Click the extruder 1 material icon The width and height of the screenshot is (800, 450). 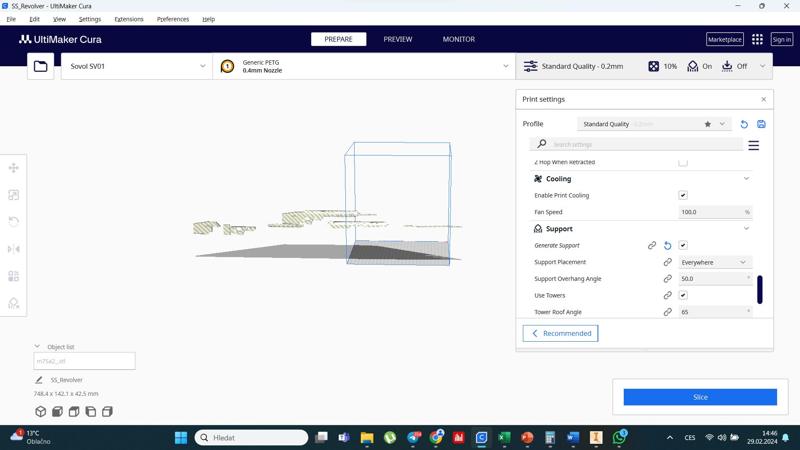(228, 66)
